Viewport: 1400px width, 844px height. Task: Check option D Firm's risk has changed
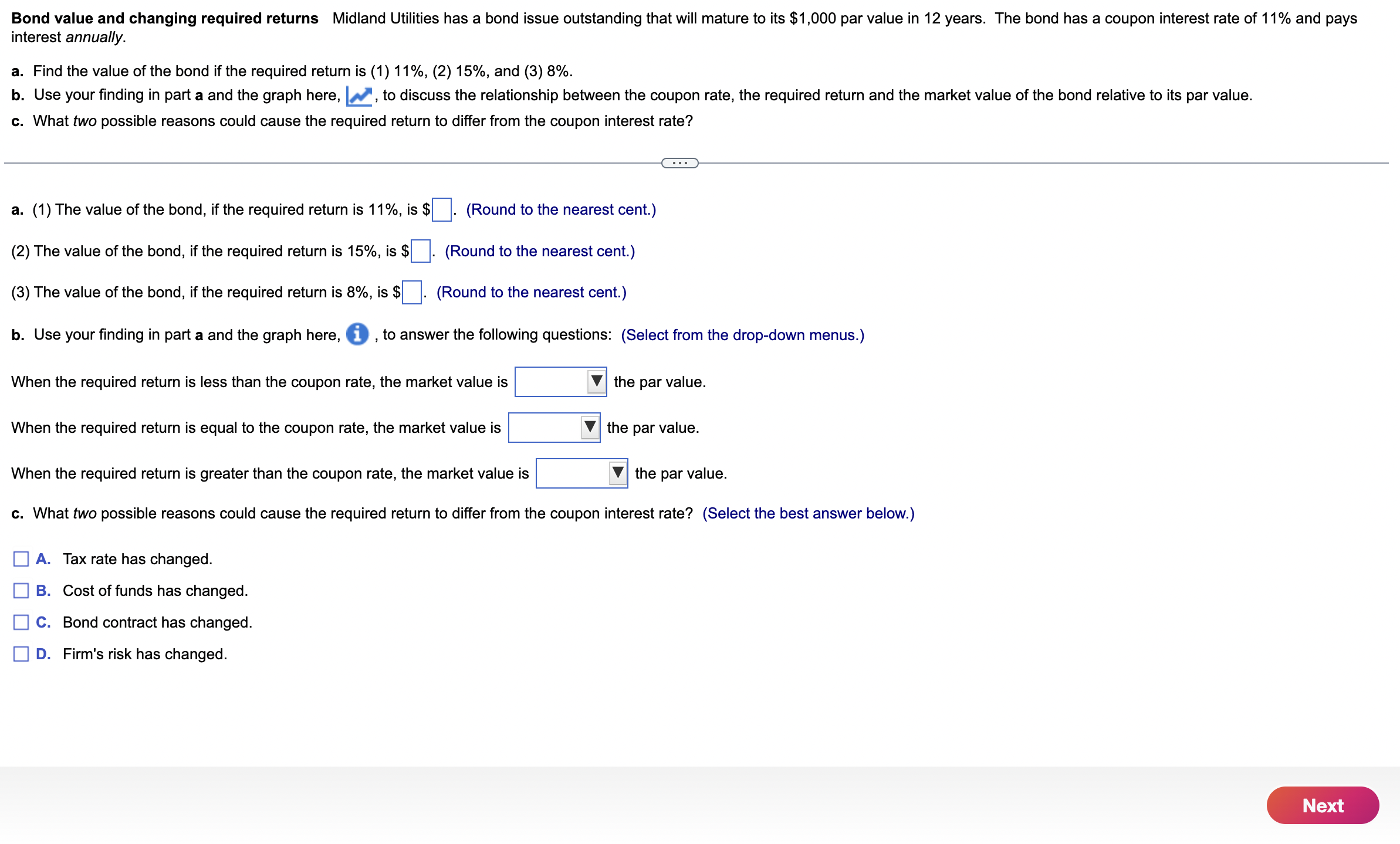click(x=21, y=654)
